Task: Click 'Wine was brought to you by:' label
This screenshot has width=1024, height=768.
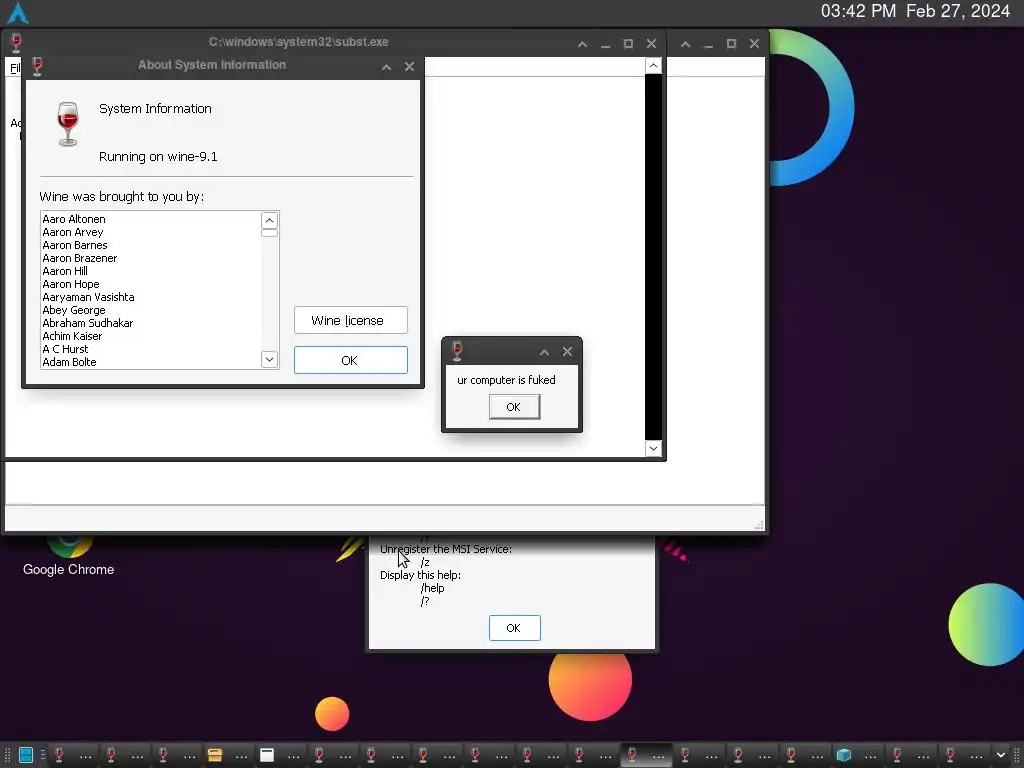Action: 121,197
